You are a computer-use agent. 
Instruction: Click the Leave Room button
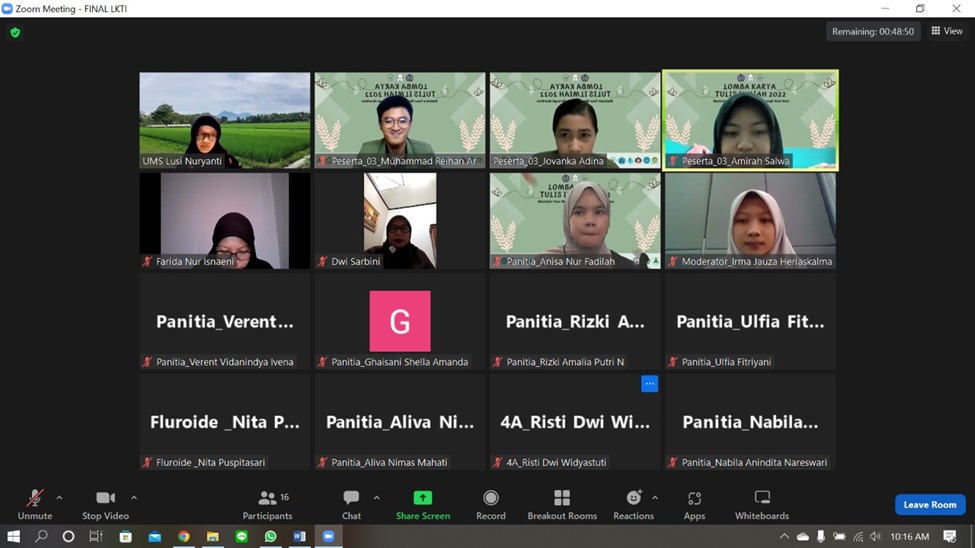click(x=929, y=505)
